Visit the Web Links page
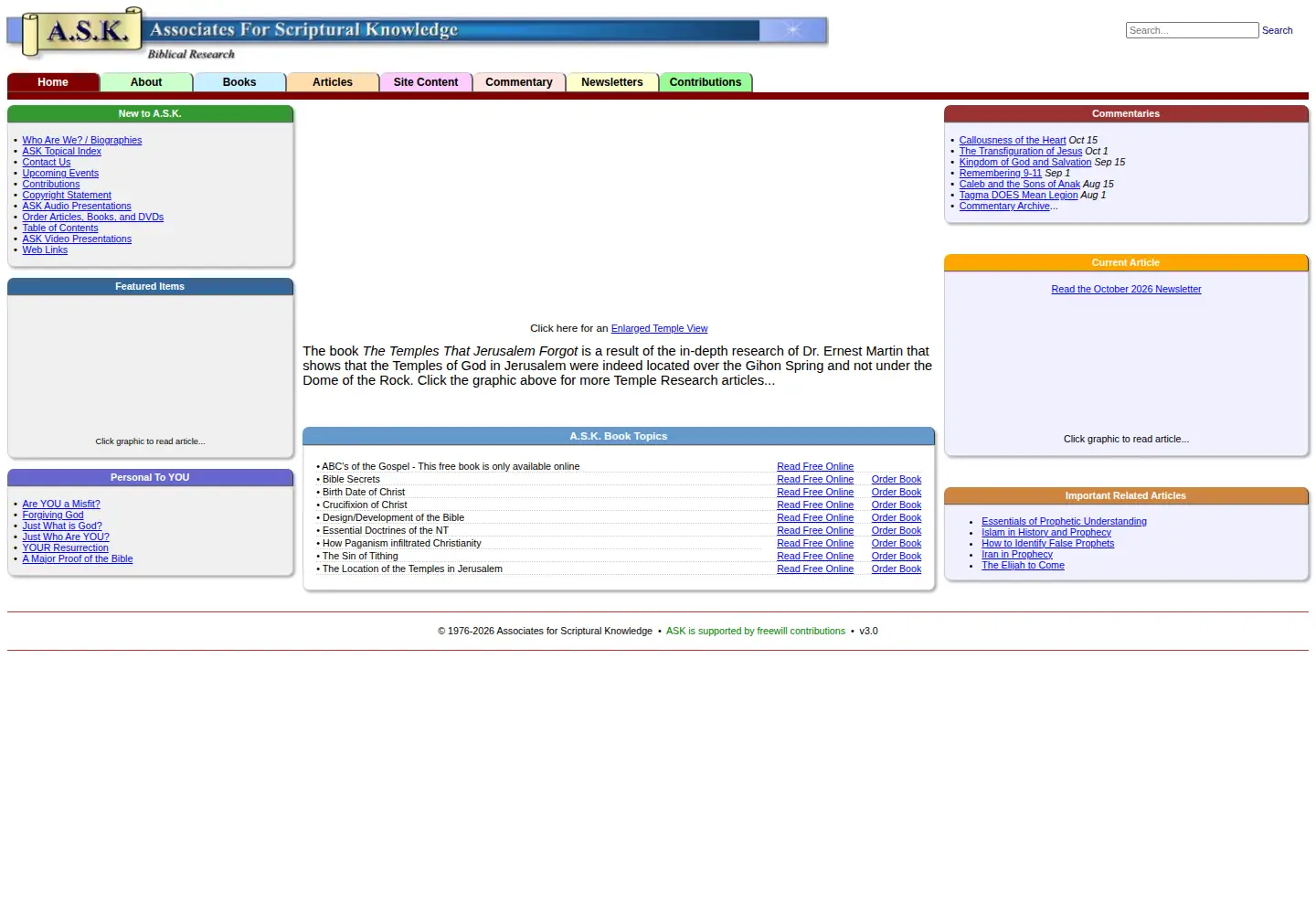The height and width of the screenshot is (914, 1316). click(x=45, y=250)
